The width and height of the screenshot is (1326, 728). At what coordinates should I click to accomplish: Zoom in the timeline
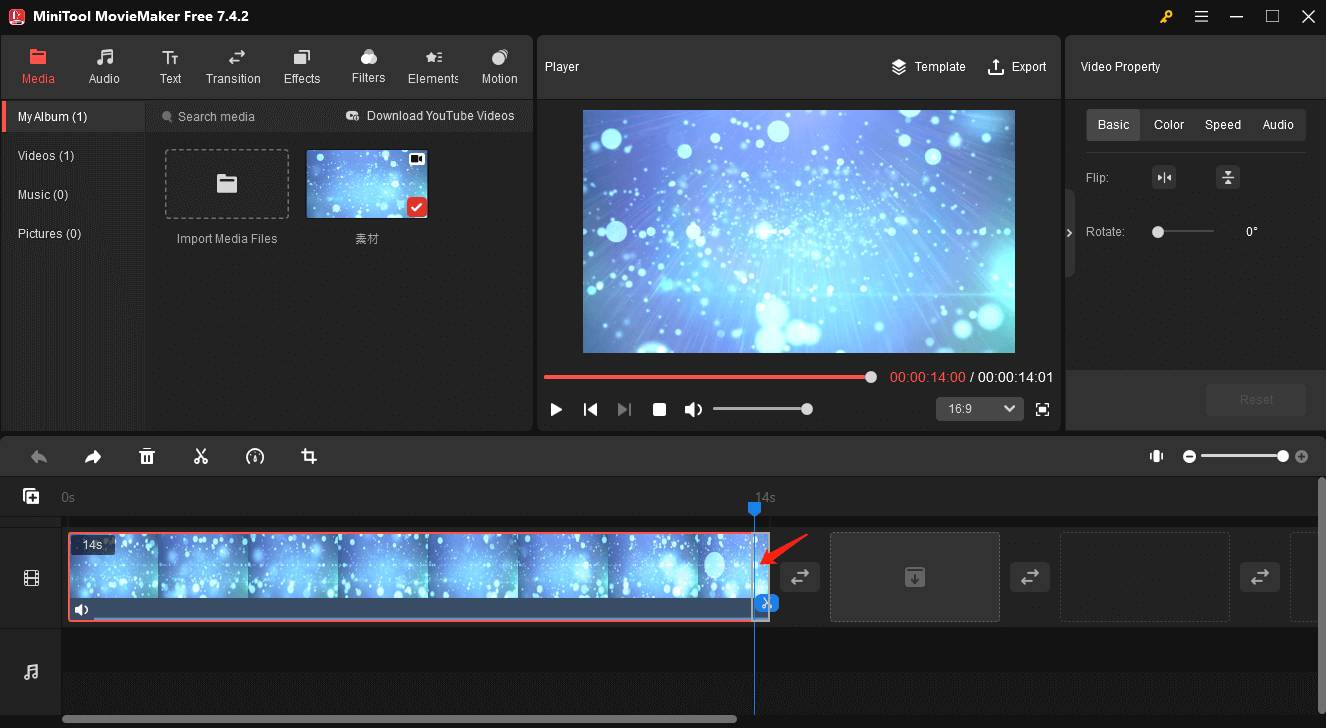click(1301, 456)
